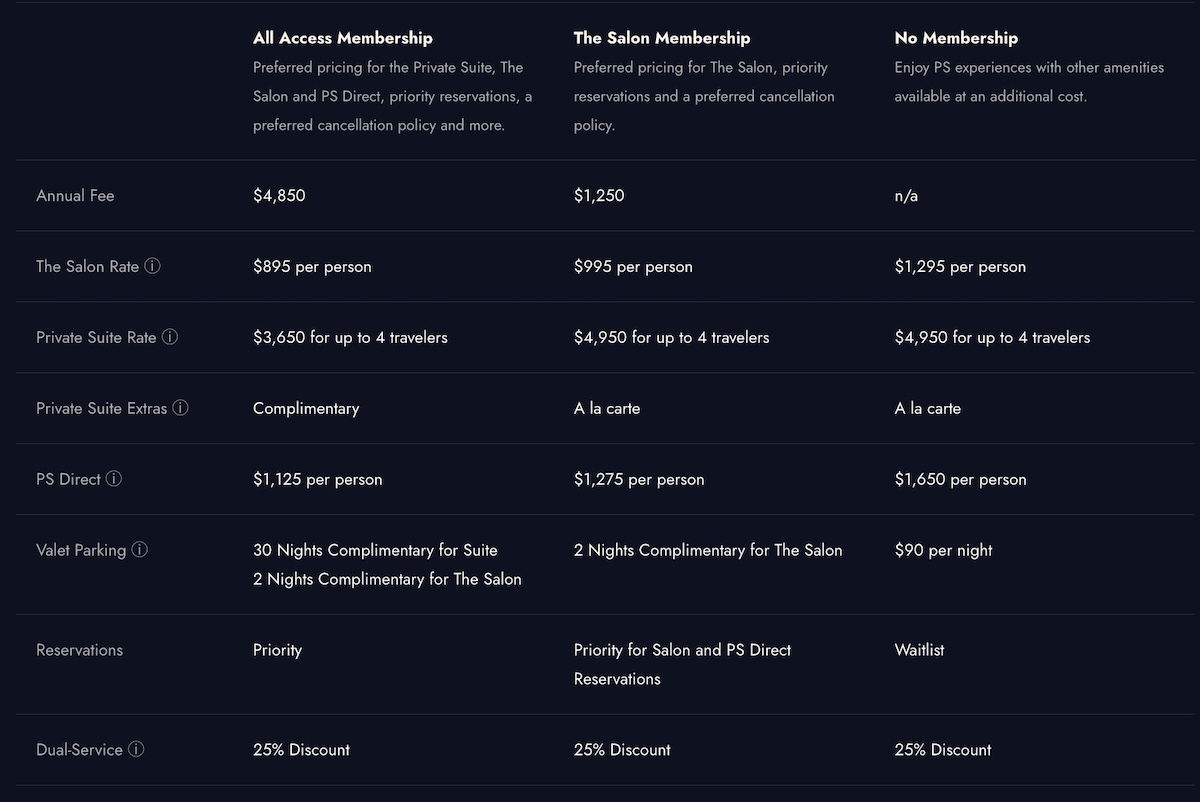Click The Salon Membership column heading
The image size is (1200, 802).
(662, 38)
